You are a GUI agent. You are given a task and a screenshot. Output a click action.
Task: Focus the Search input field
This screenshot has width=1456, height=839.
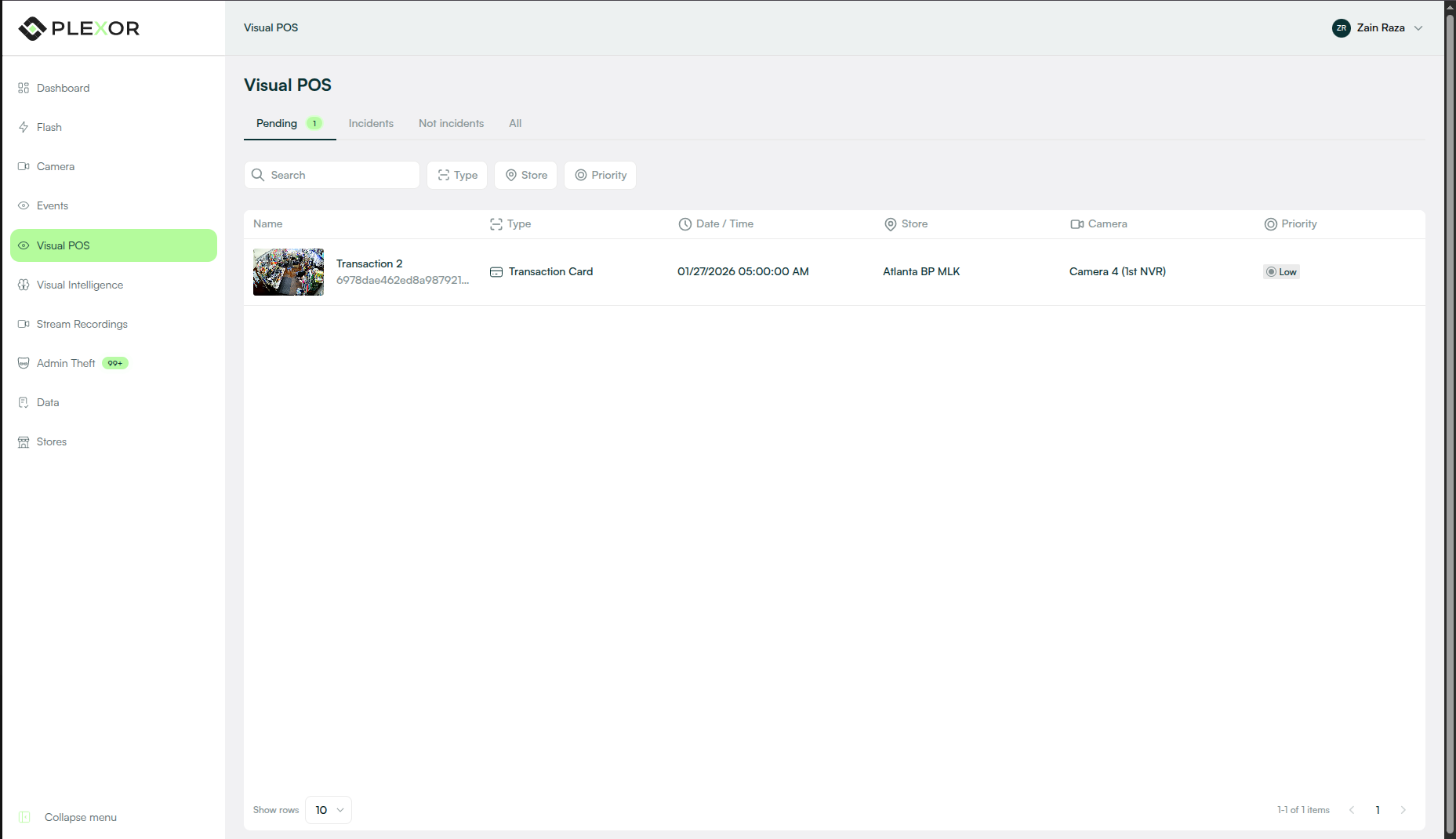332,175
